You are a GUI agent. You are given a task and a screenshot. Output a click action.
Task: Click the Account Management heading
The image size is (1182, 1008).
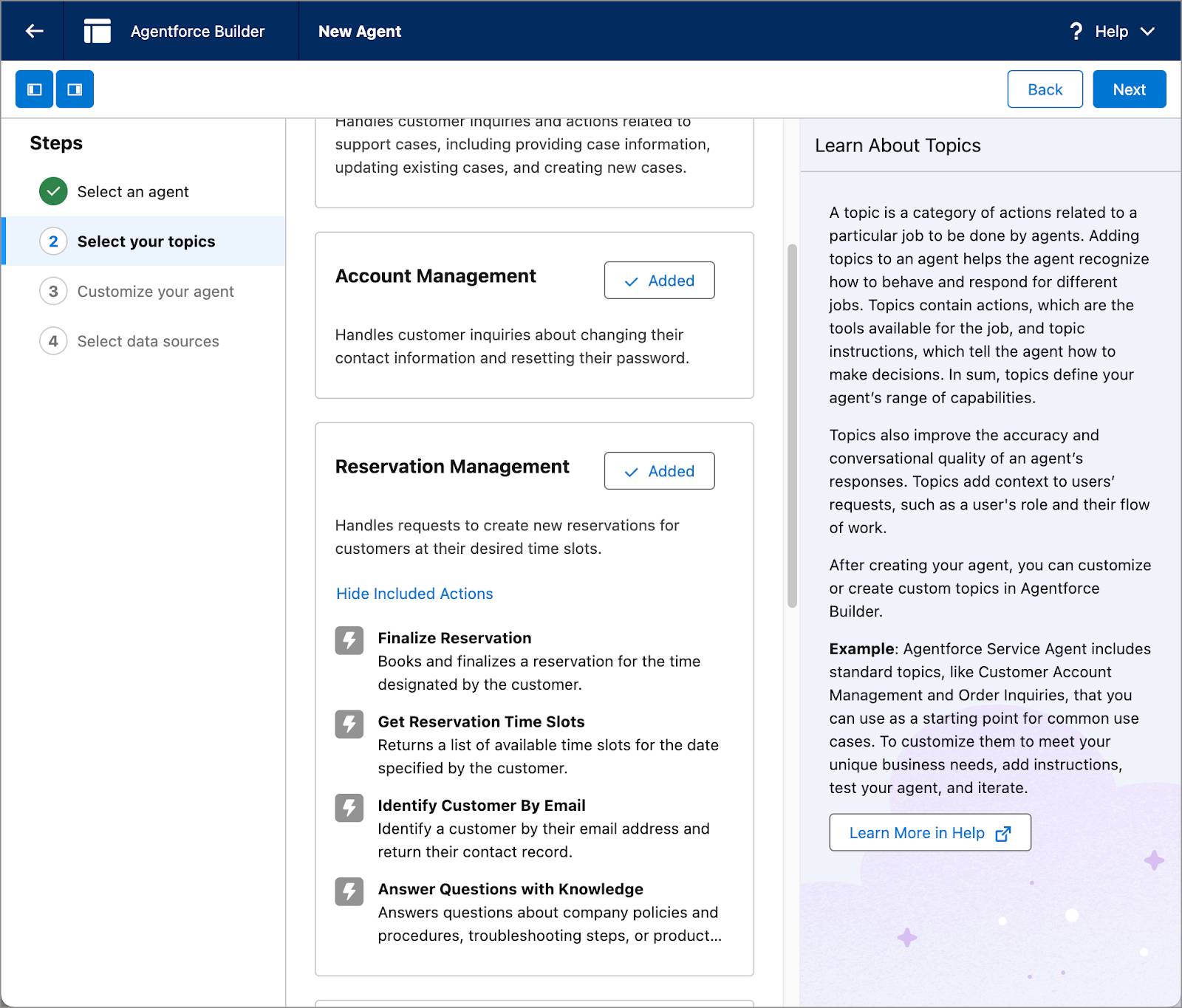click(436, 276)
